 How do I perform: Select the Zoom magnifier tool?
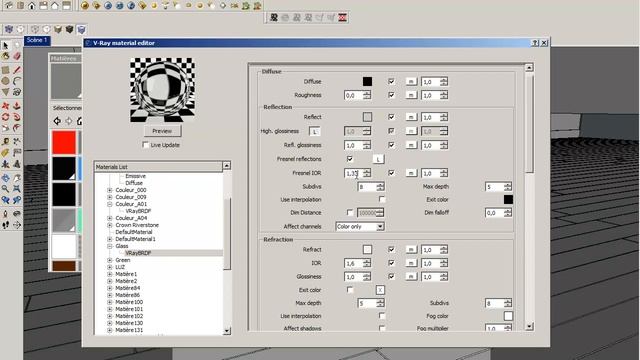(x=5, y=189)
